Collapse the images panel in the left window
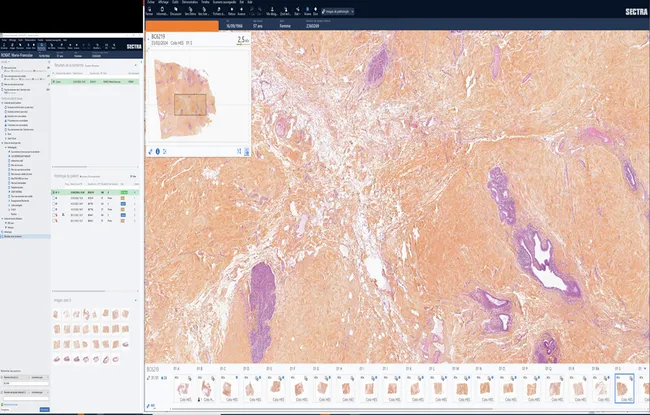 coord(136,300)
